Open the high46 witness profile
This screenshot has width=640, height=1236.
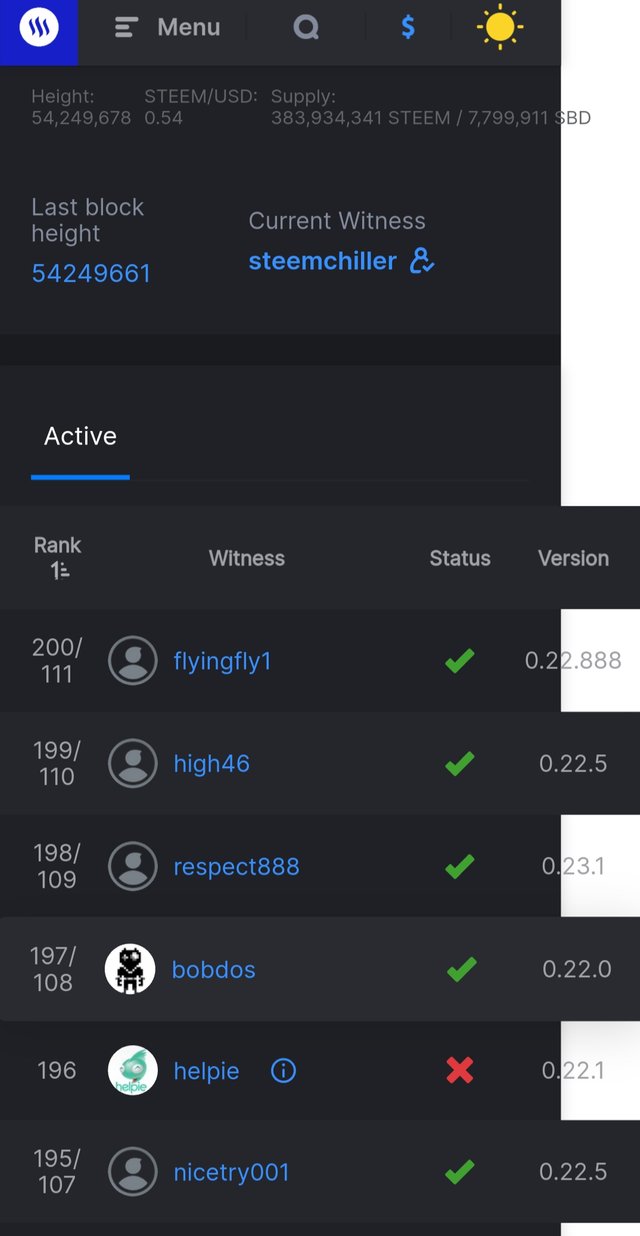click(x=211, y=764)
